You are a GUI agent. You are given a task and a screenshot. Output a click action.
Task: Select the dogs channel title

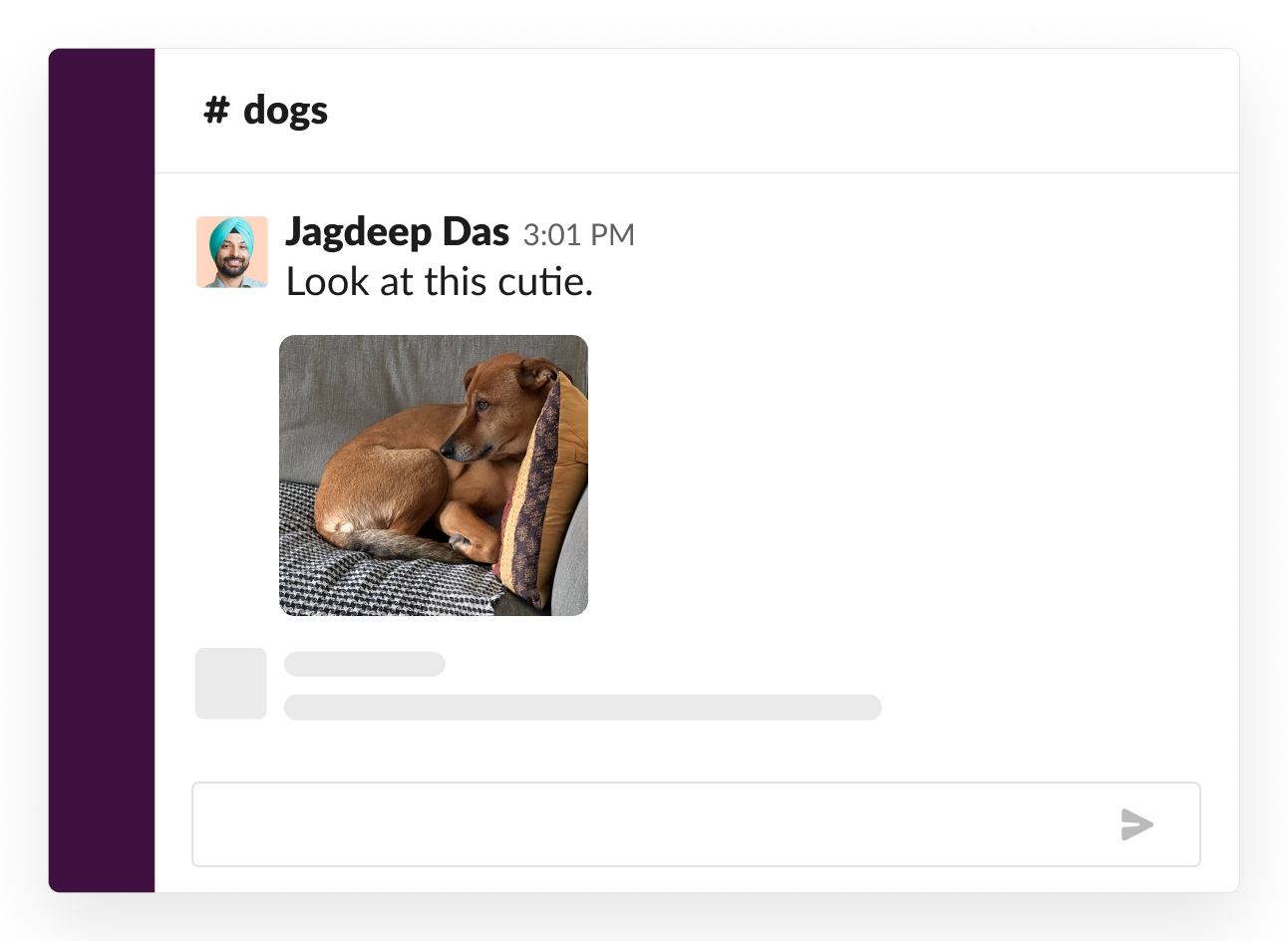(287, 111)
